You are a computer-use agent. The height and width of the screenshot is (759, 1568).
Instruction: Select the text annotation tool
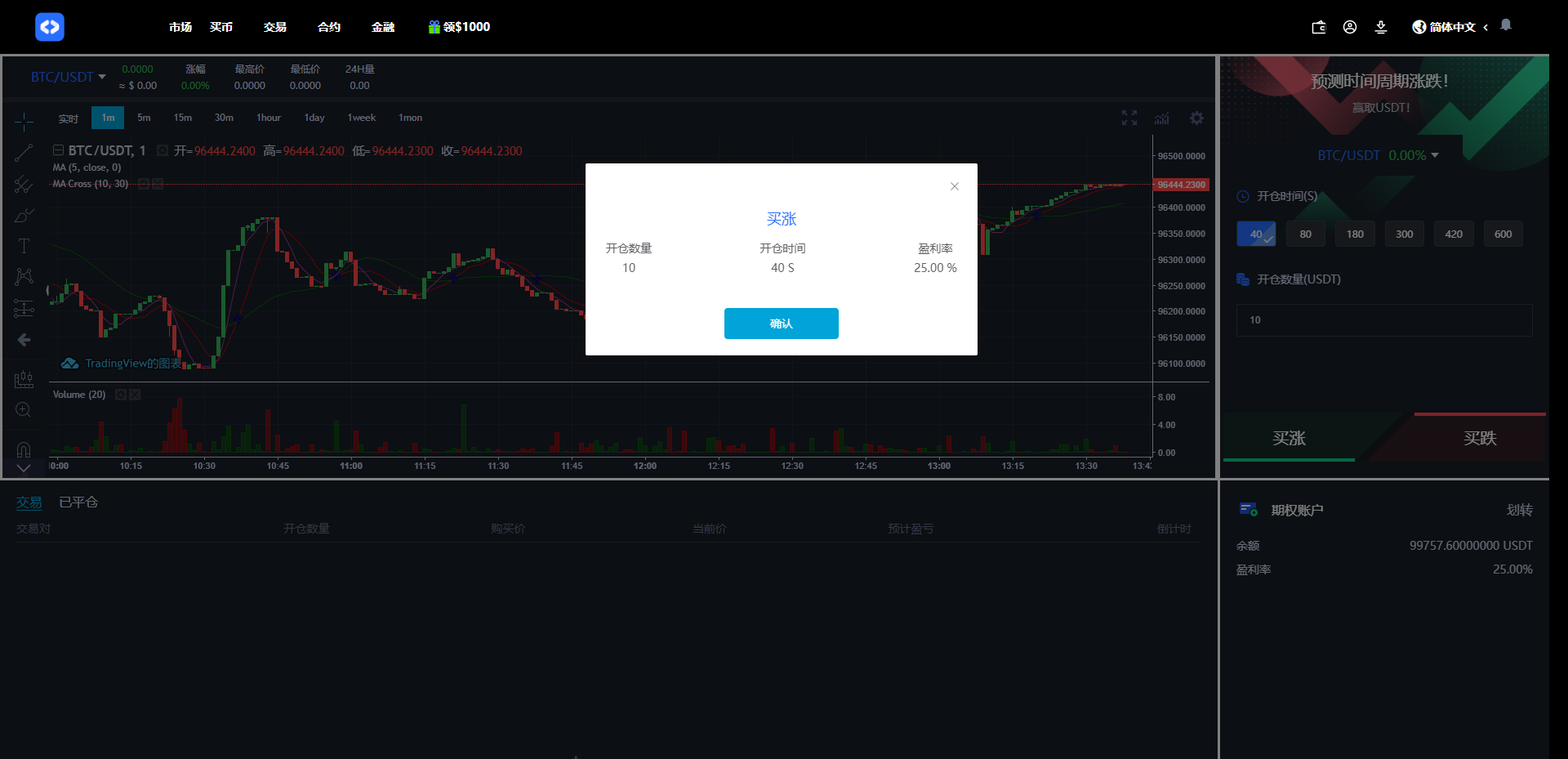tap(24, 246)
